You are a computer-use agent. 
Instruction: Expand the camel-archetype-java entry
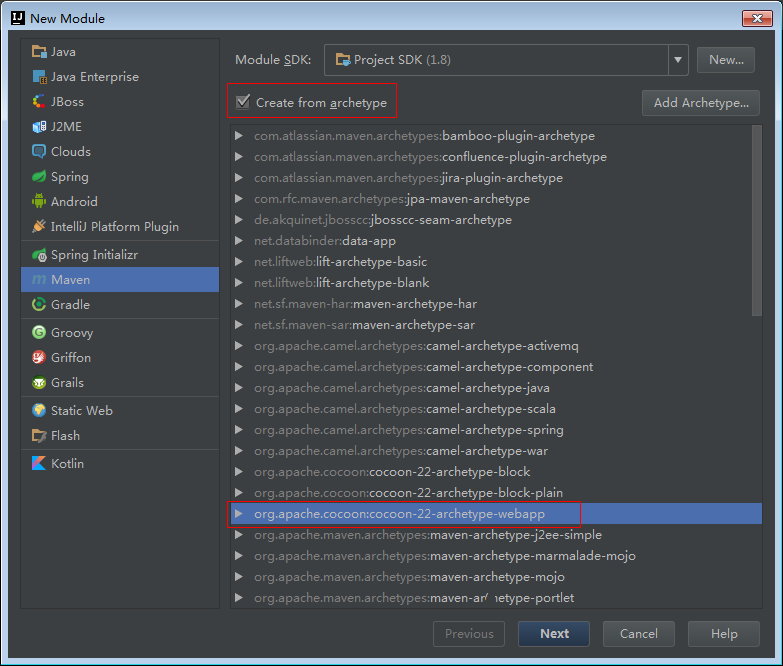coord(239,388)
